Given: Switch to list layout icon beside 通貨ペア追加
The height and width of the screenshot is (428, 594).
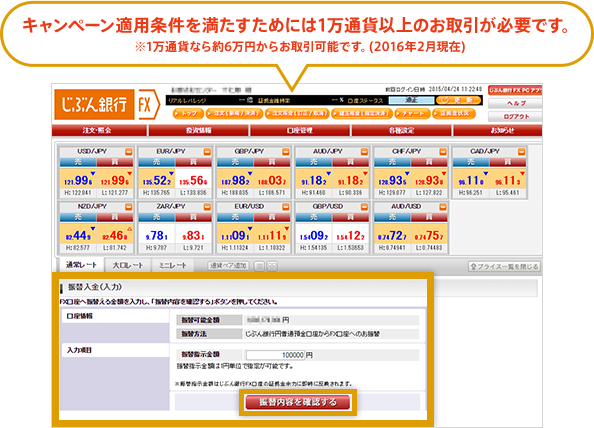Looking at the screenshot, I should (259, 266).
